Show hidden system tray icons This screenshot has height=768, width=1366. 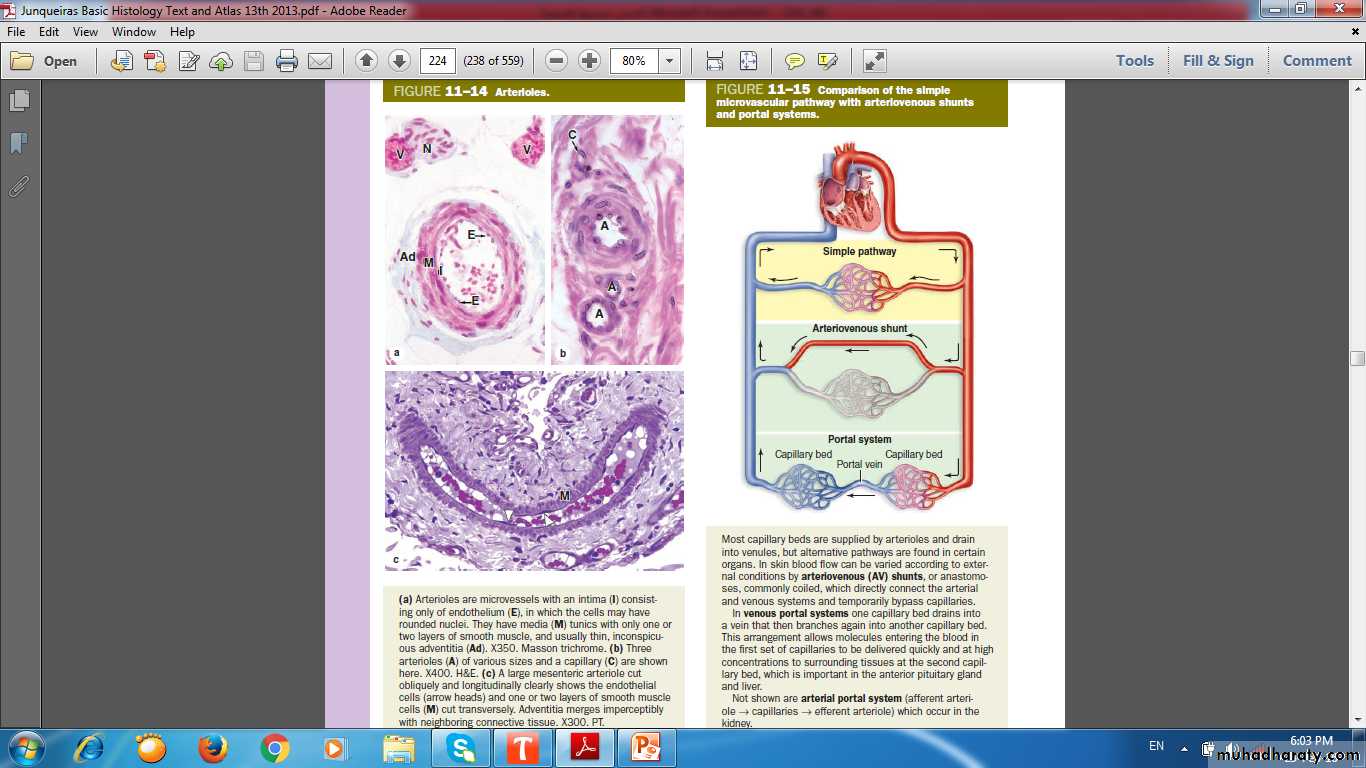point(1184,747)
